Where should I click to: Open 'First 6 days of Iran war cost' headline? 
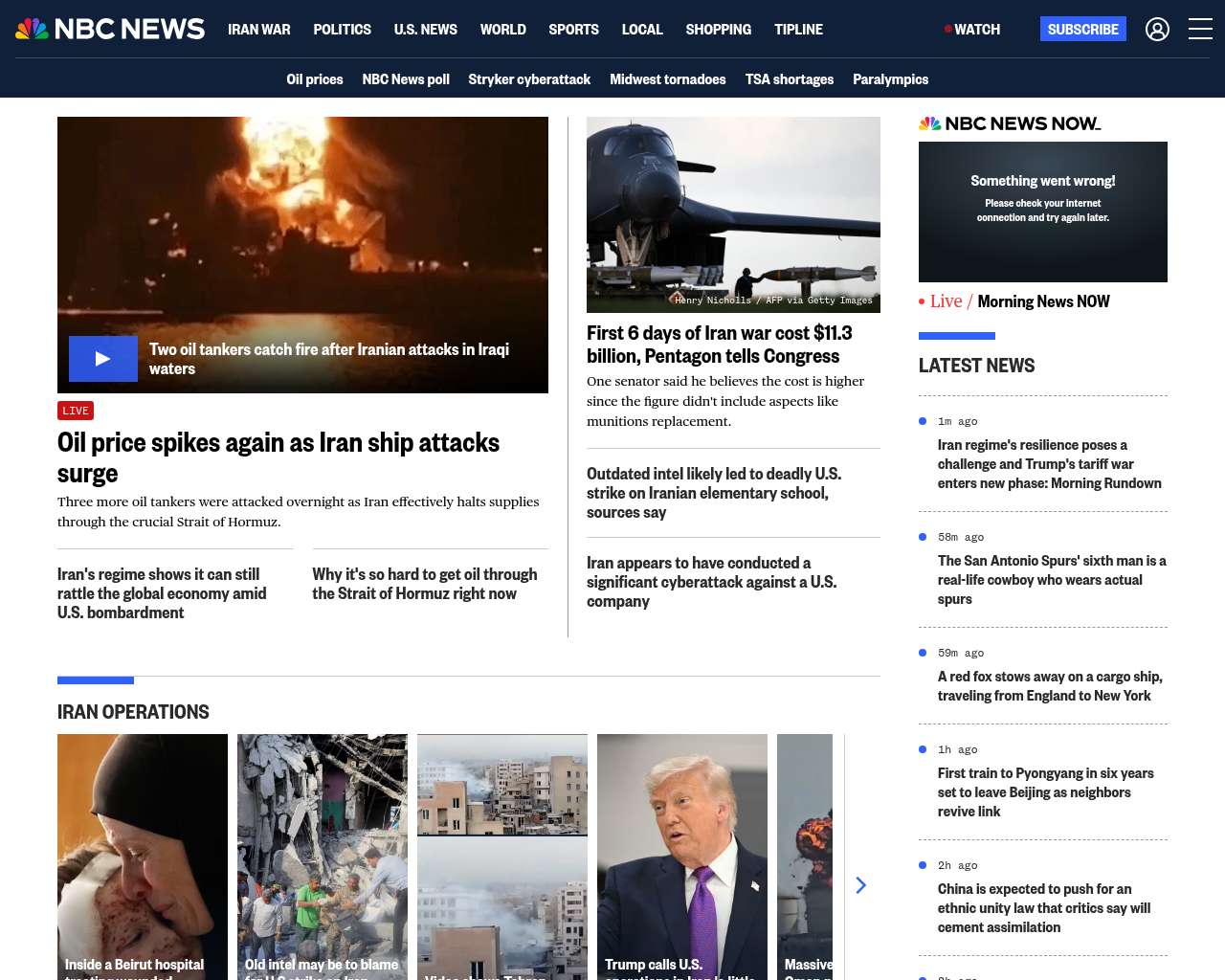720,345
